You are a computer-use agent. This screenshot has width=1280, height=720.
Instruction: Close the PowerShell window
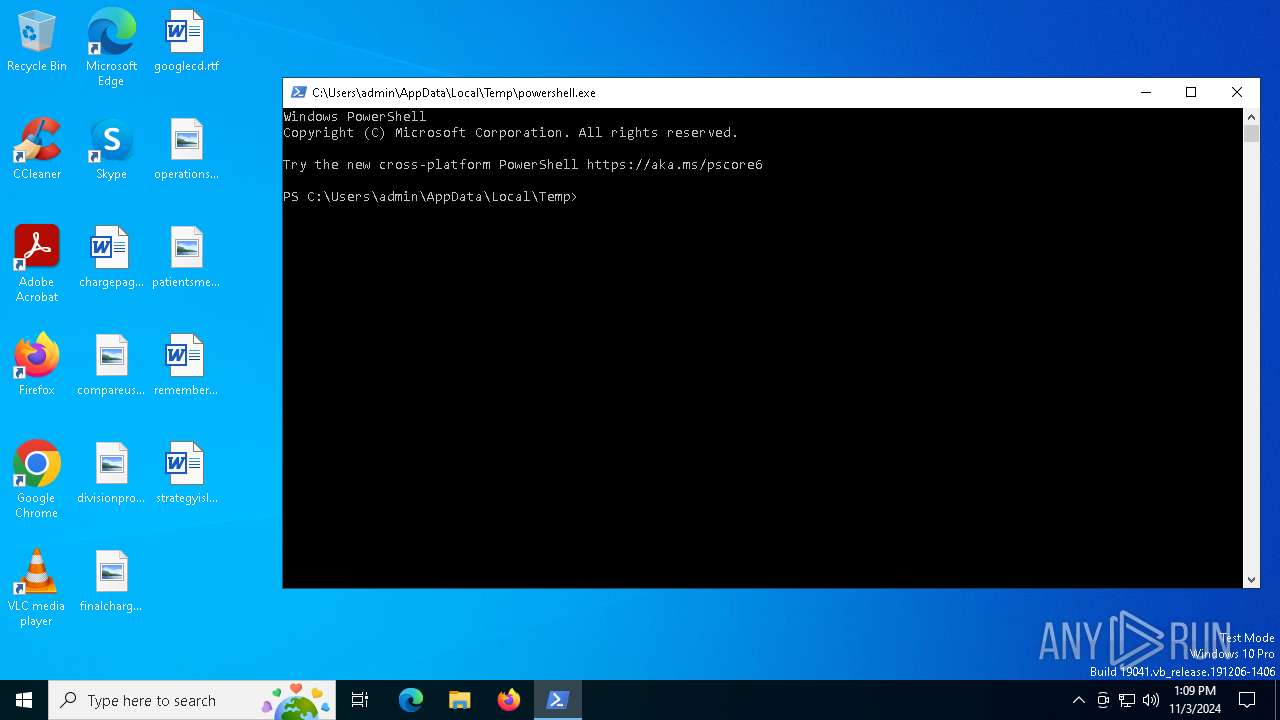(1237, 92)
